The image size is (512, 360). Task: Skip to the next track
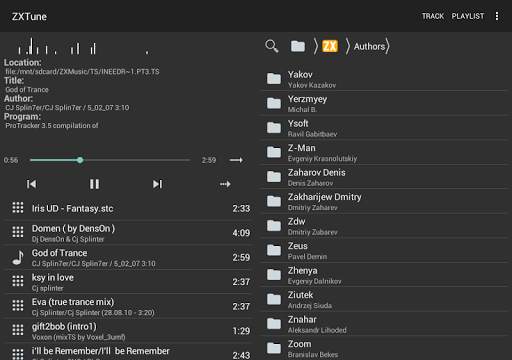click(x=157, y=184)
